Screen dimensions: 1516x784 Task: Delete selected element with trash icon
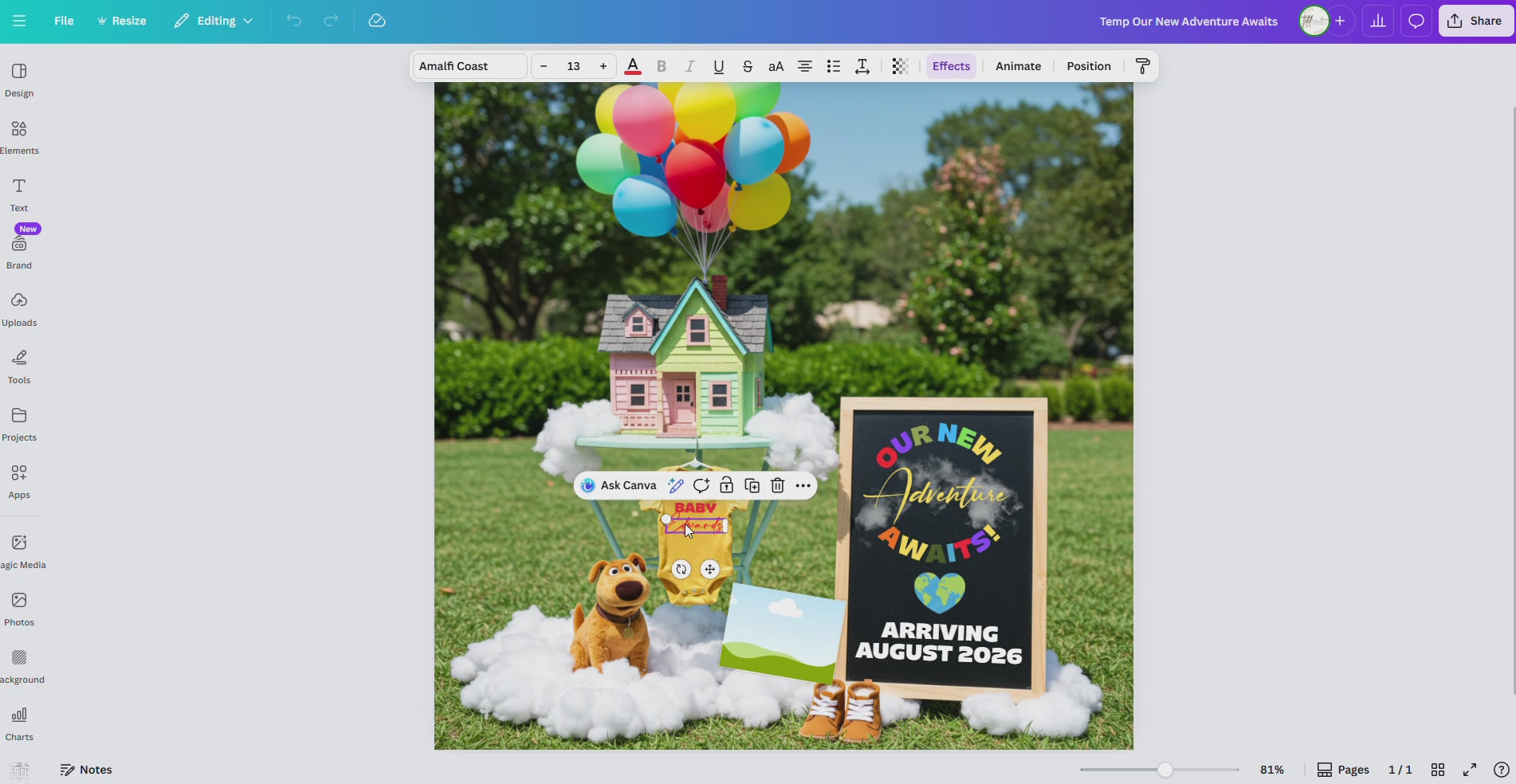click(x=777, y=485)
